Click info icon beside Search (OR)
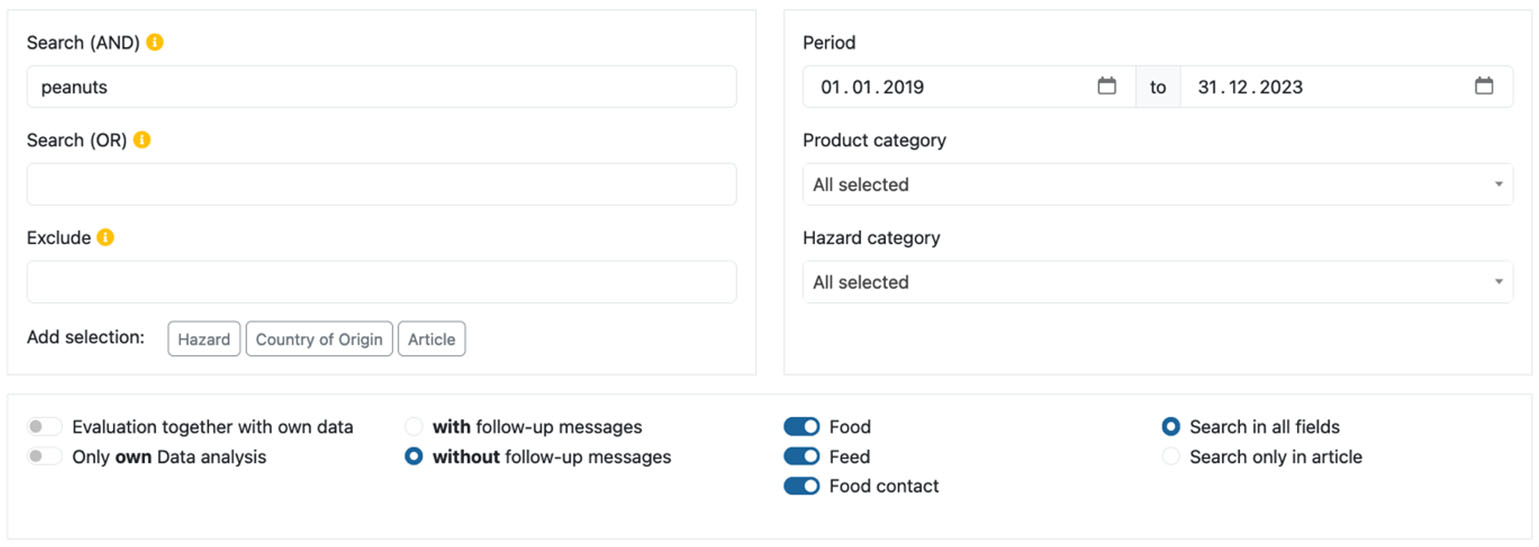Viewport: 1539px width, 547px height. [x=142, y=140]
